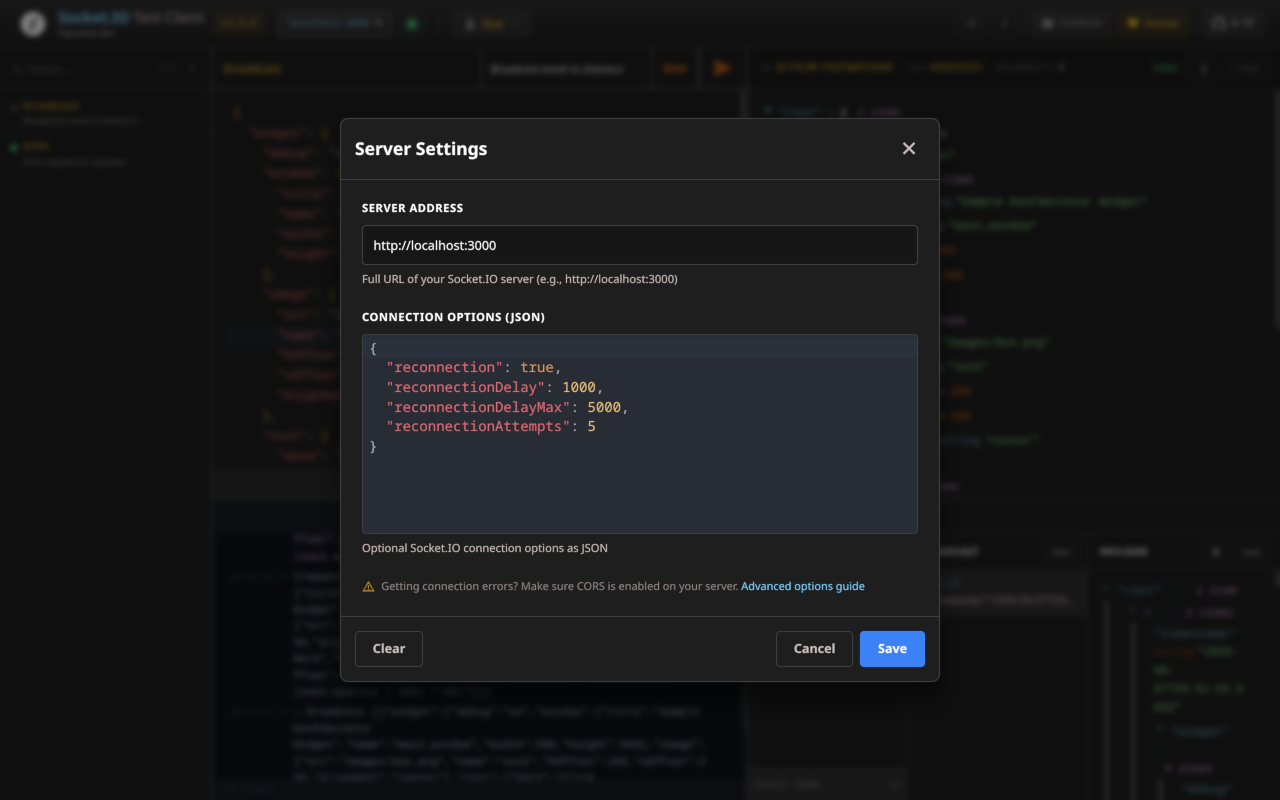Click the warning triangle icon beside the CORS hint

[368, 587]
